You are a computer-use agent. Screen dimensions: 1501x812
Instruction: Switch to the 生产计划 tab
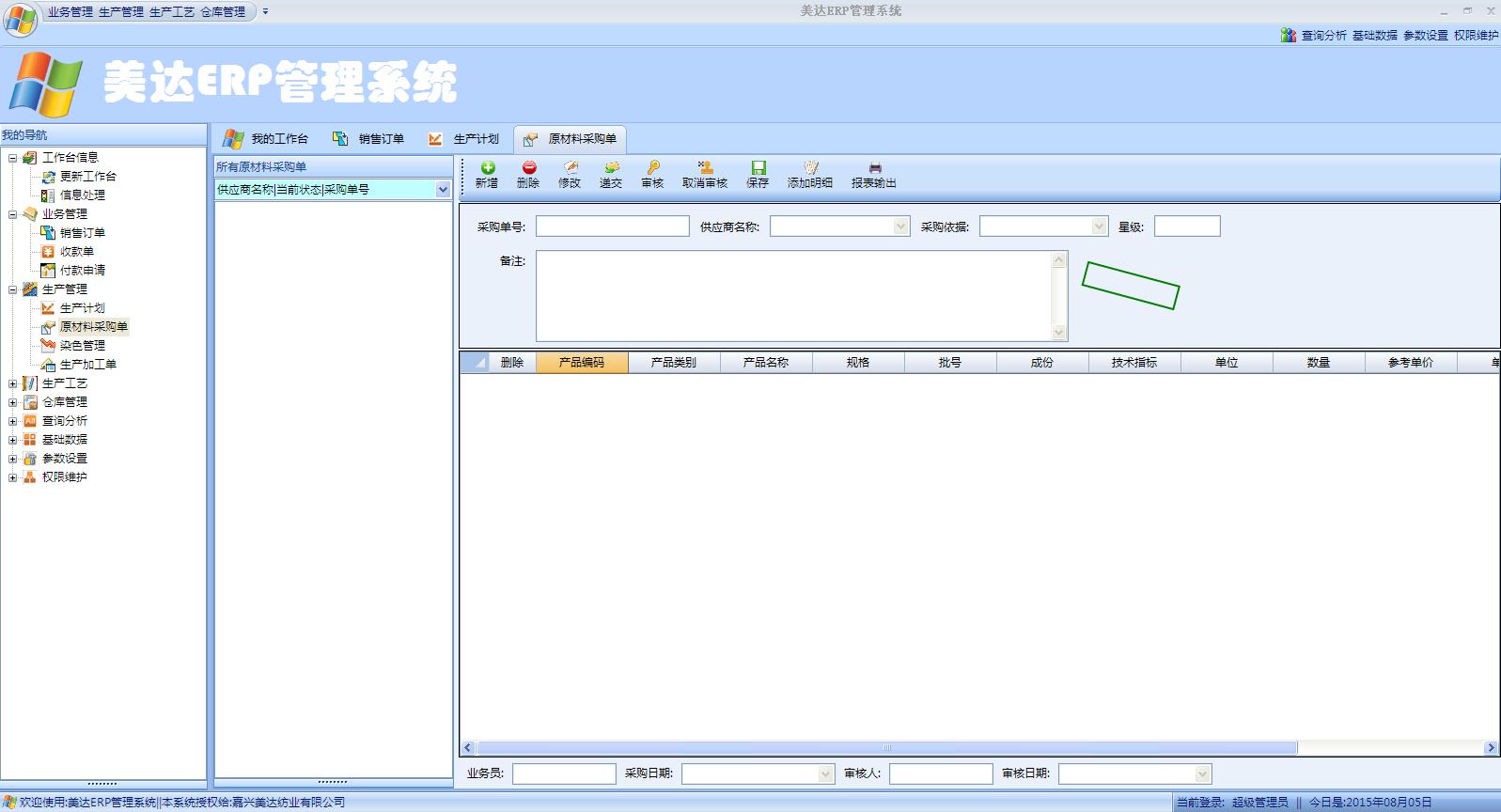[x=464, y=139]
